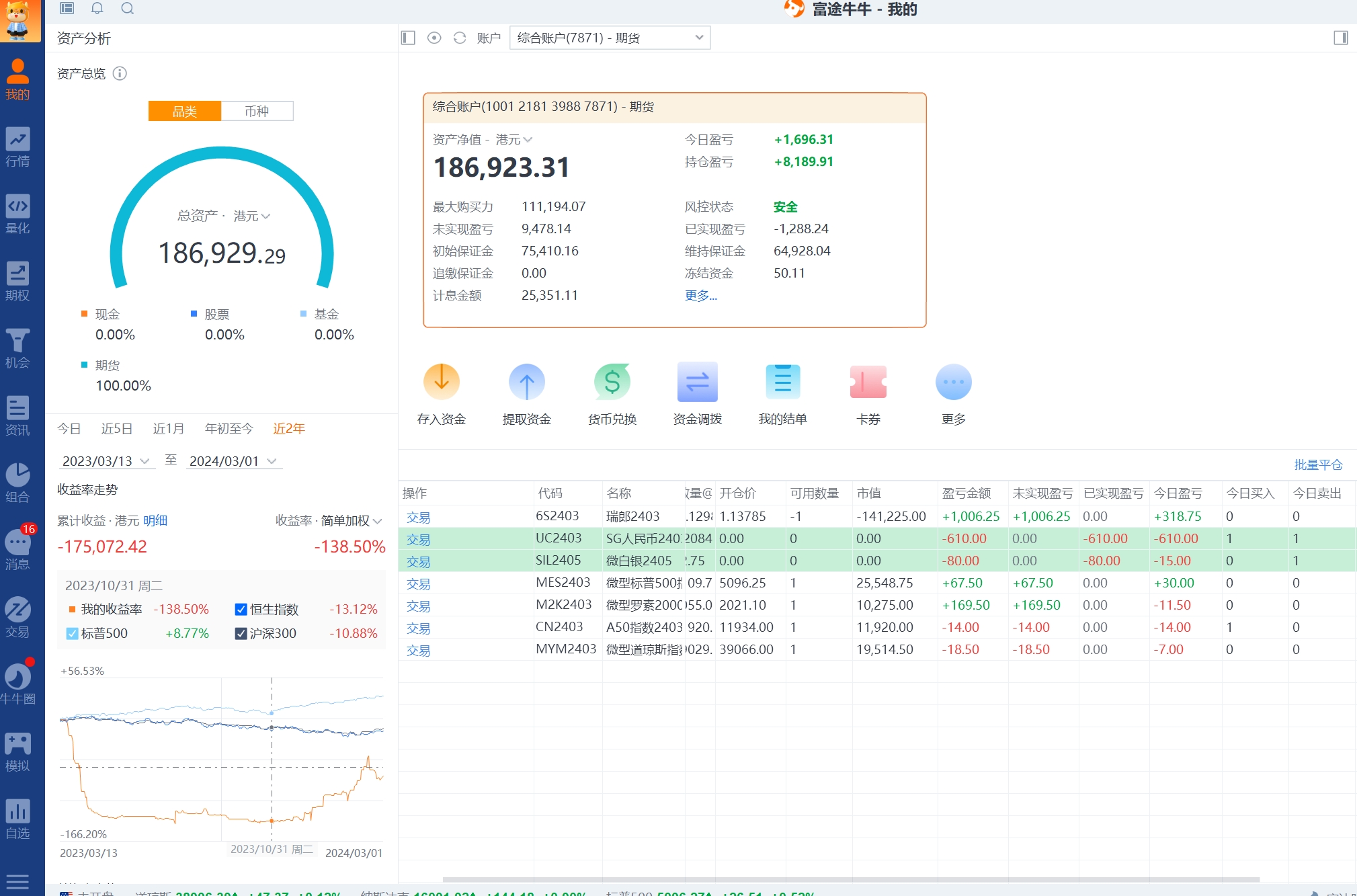Click the 批量平仓 batch close link
Viewport: 1357px width, 896px height.
(x=1318, y=464)
